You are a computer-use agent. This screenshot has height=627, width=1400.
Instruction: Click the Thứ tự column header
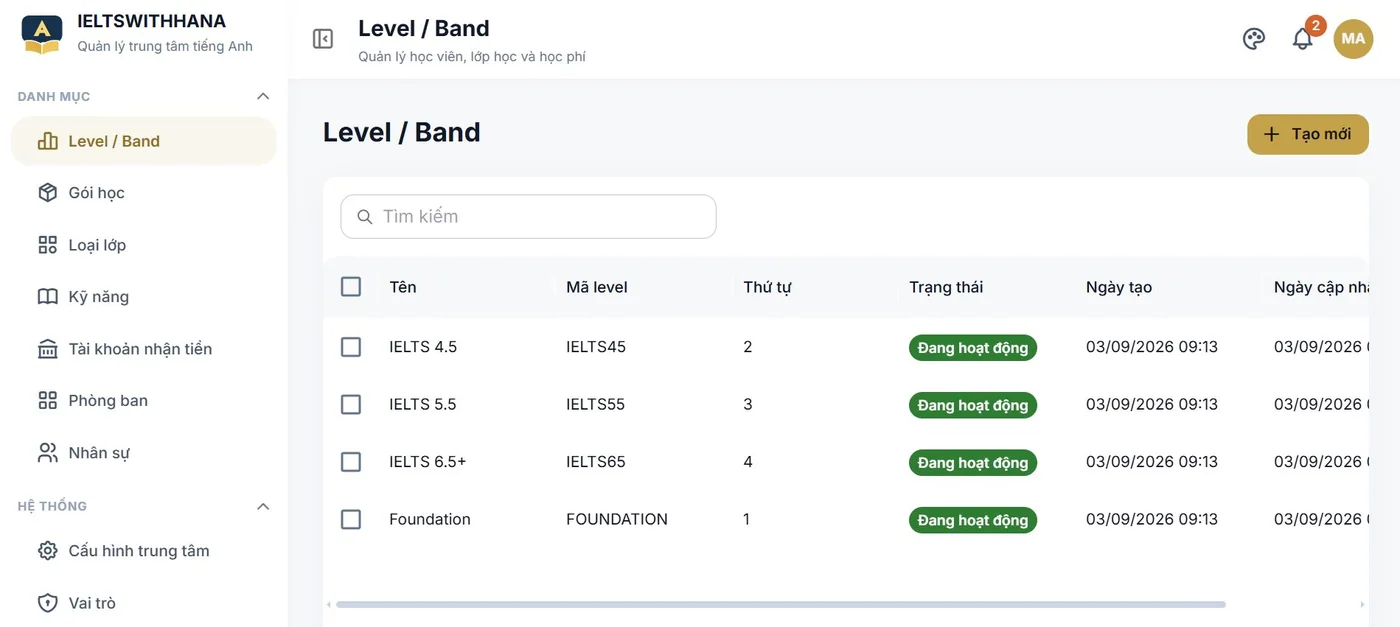pos(767,287)
